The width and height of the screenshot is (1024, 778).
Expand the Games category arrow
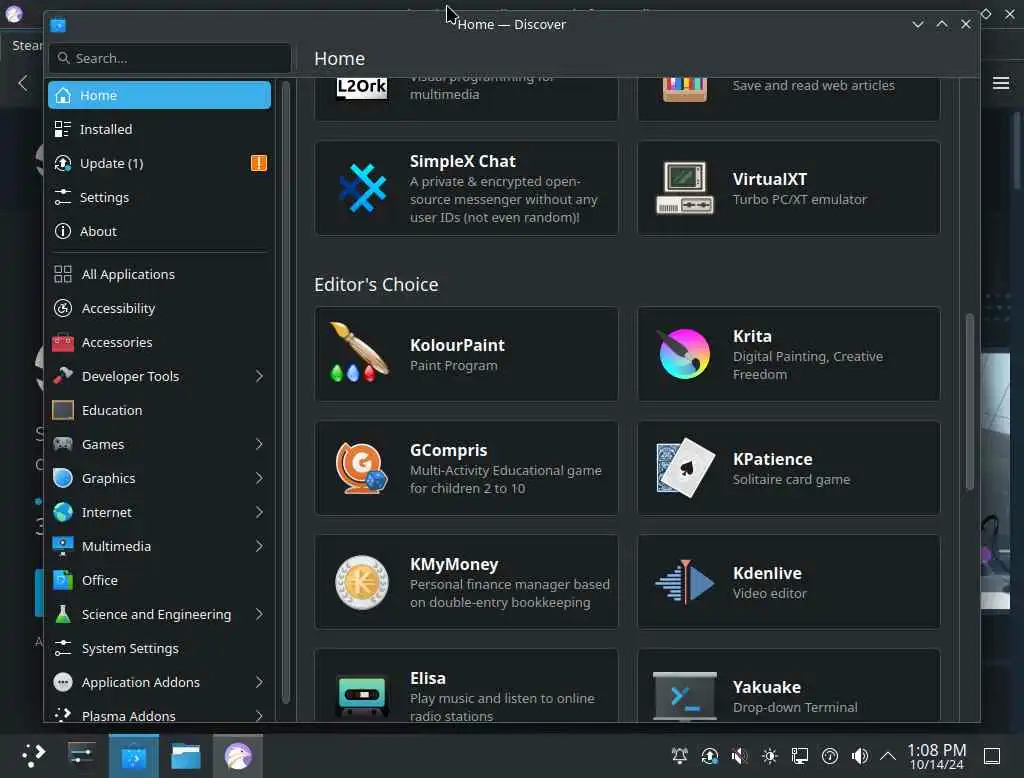[259, 444]
